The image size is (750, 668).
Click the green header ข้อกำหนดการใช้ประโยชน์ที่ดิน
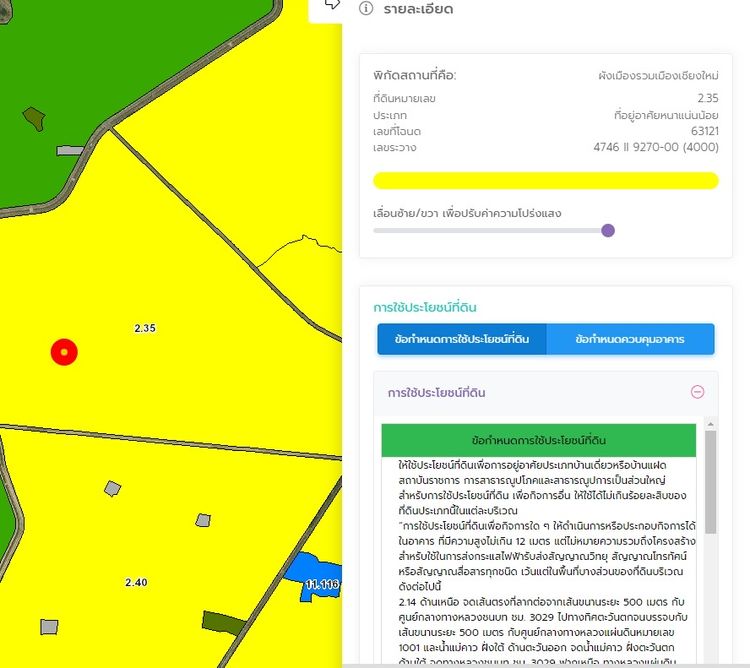[539, 440]
